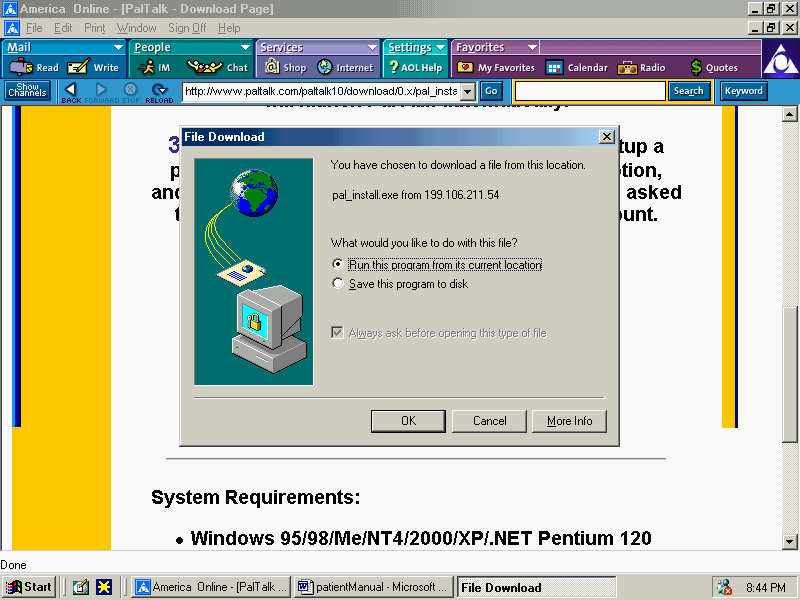Click the search text box
Screen dimensions: 800x600
tap(590, 92)
